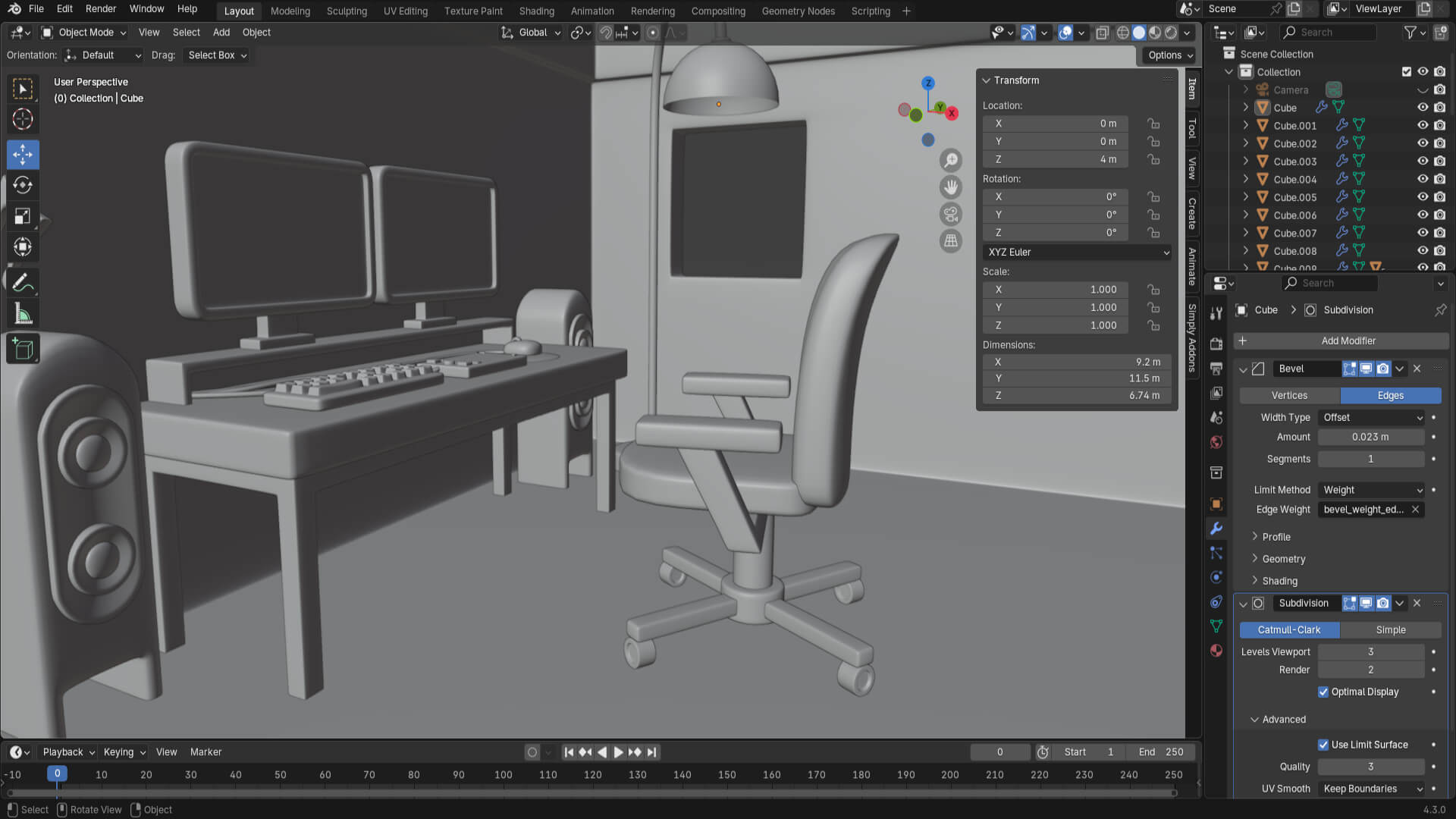1456x819 pixels.
Task: Click the End frame field
Action: pyautogui.click(x=1161, y=752)
